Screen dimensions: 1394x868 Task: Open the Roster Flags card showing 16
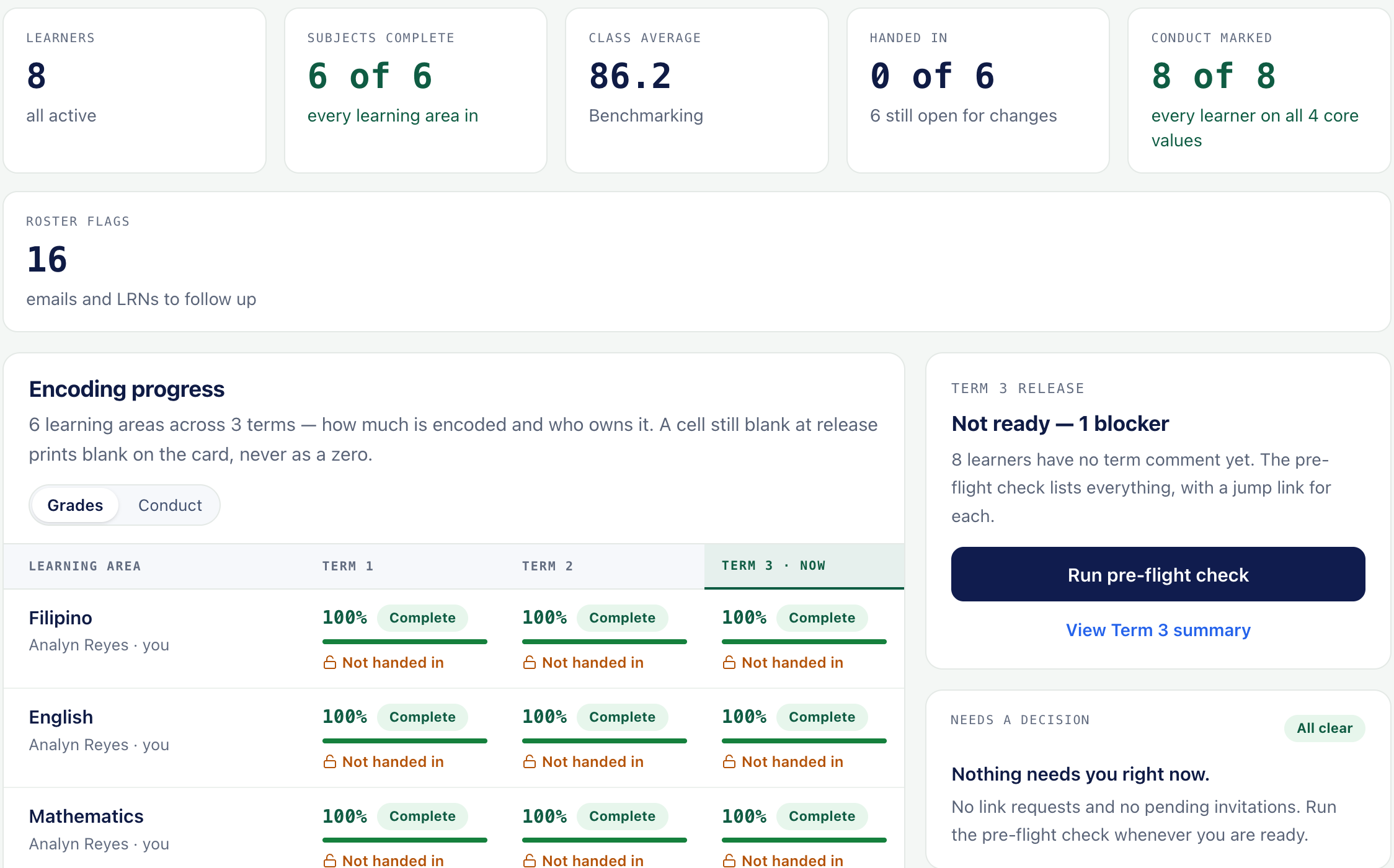(697, 262)
